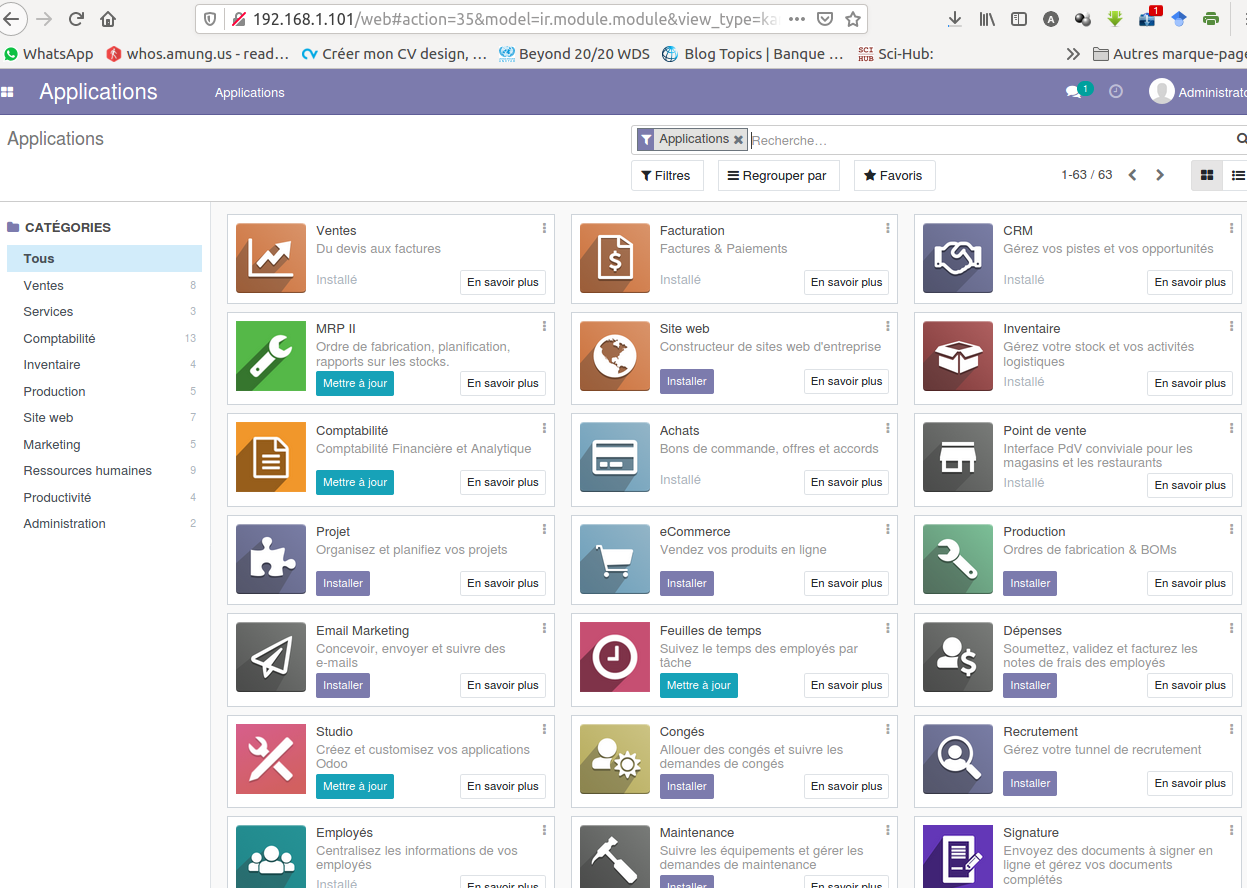Open the Facturation card options menu
Screen dimensions: 1247x888
click(x=888, y=229)
